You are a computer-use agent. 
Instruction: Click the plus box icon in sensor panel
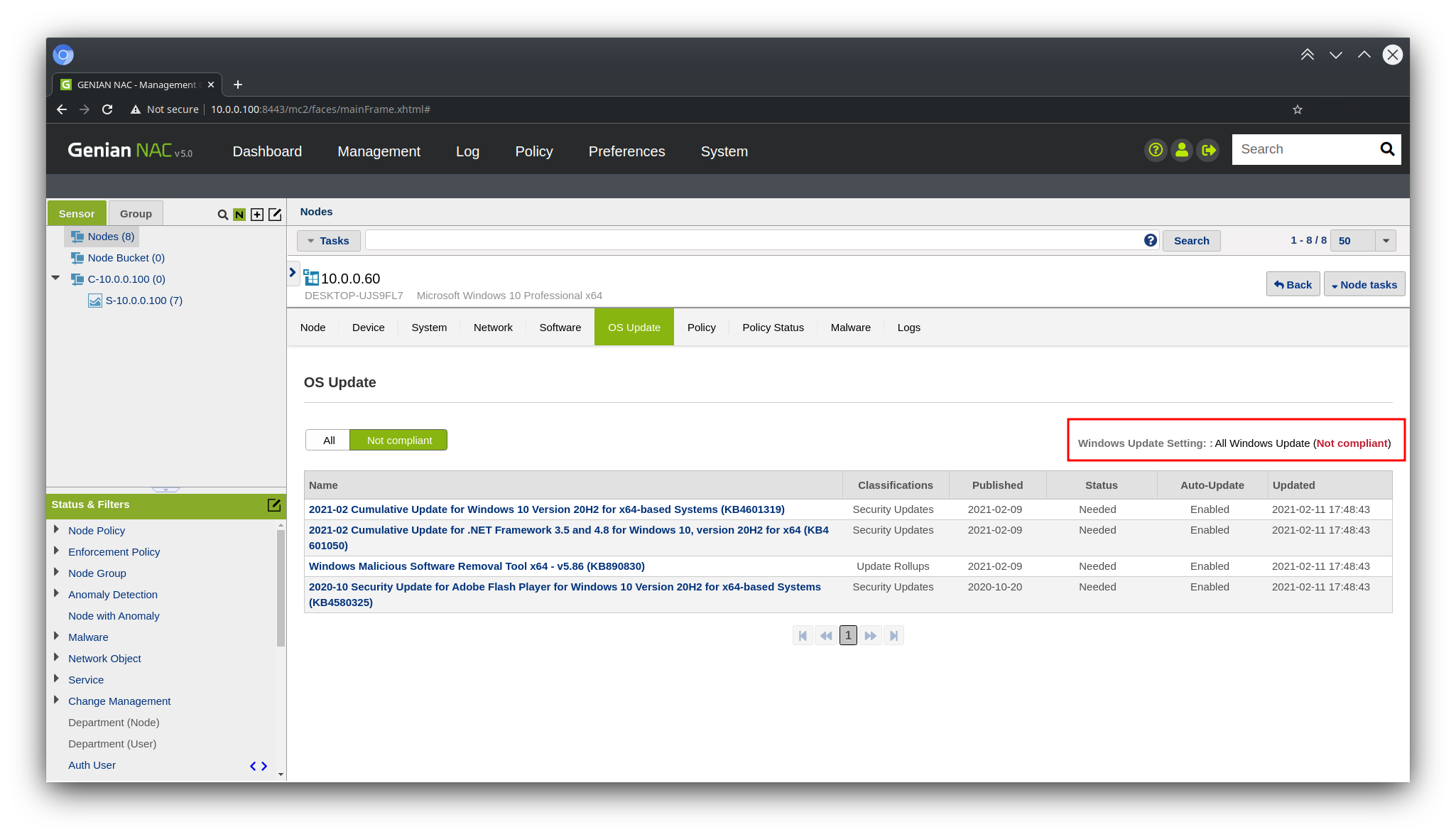pos(257,215)
